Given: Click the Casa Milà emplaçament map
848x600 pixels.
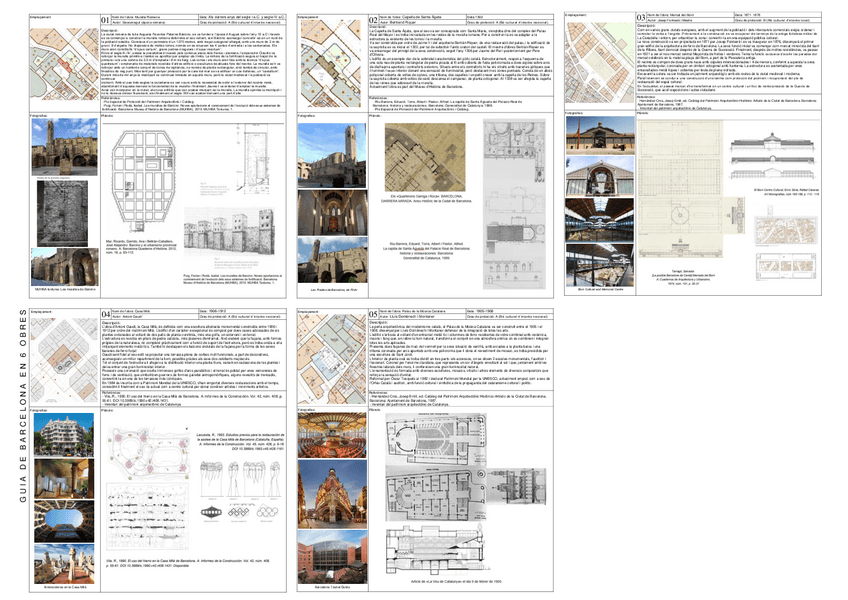Looking at the screenshot, I should point(62,360).
